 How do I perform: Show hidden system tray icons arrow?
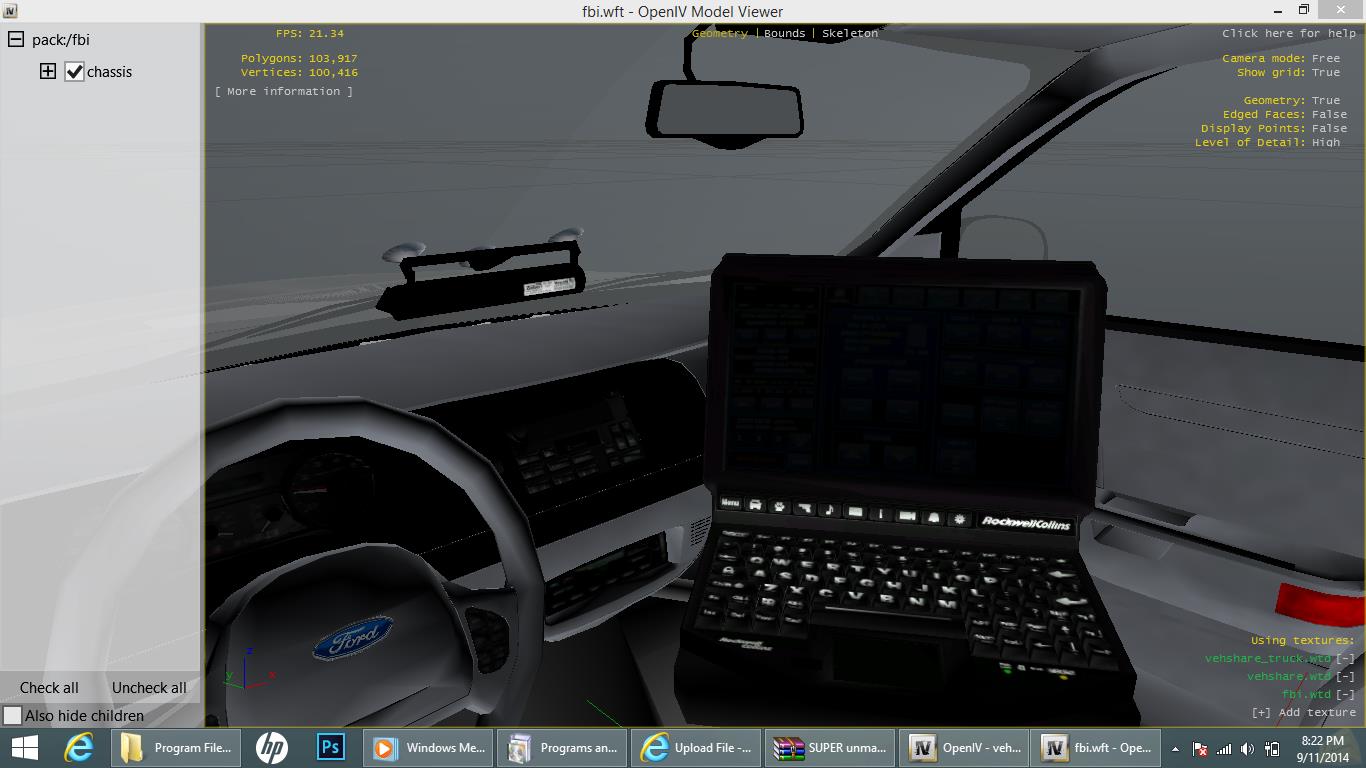[1175, 749]
